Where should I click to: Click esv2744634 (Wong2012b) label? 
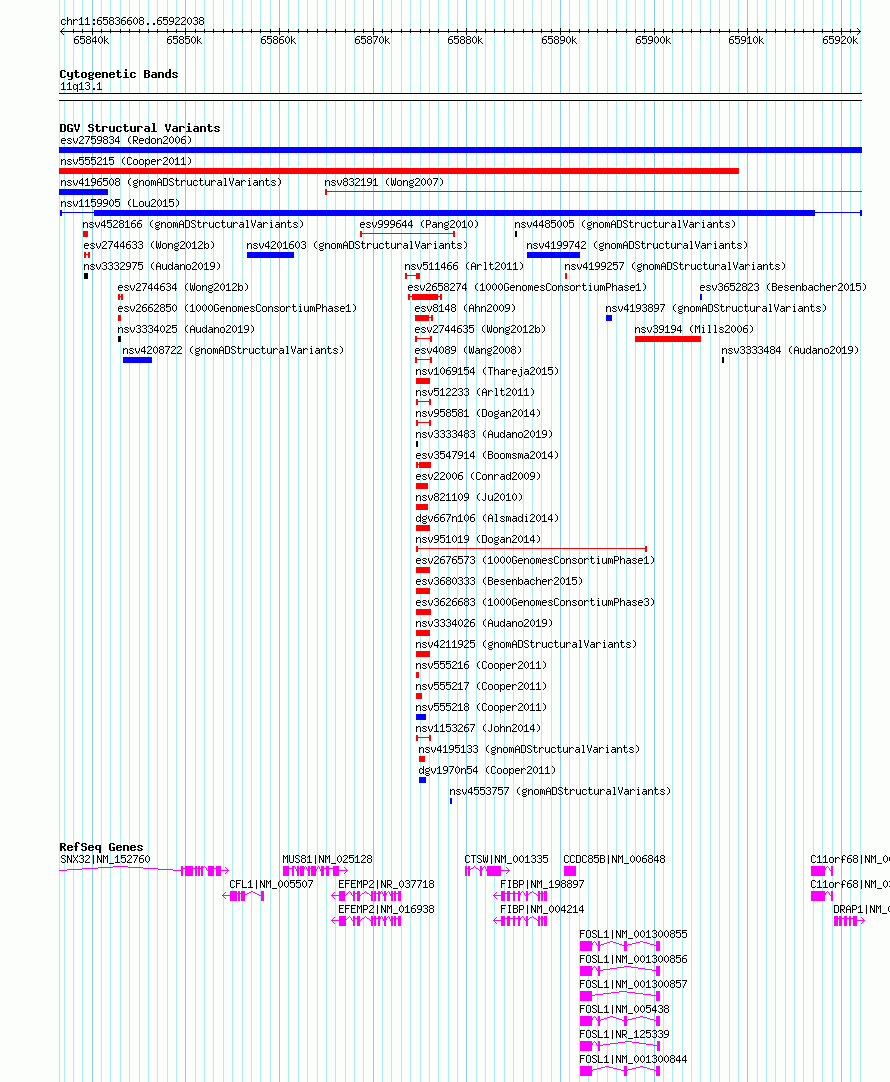[x=184, y=287]
